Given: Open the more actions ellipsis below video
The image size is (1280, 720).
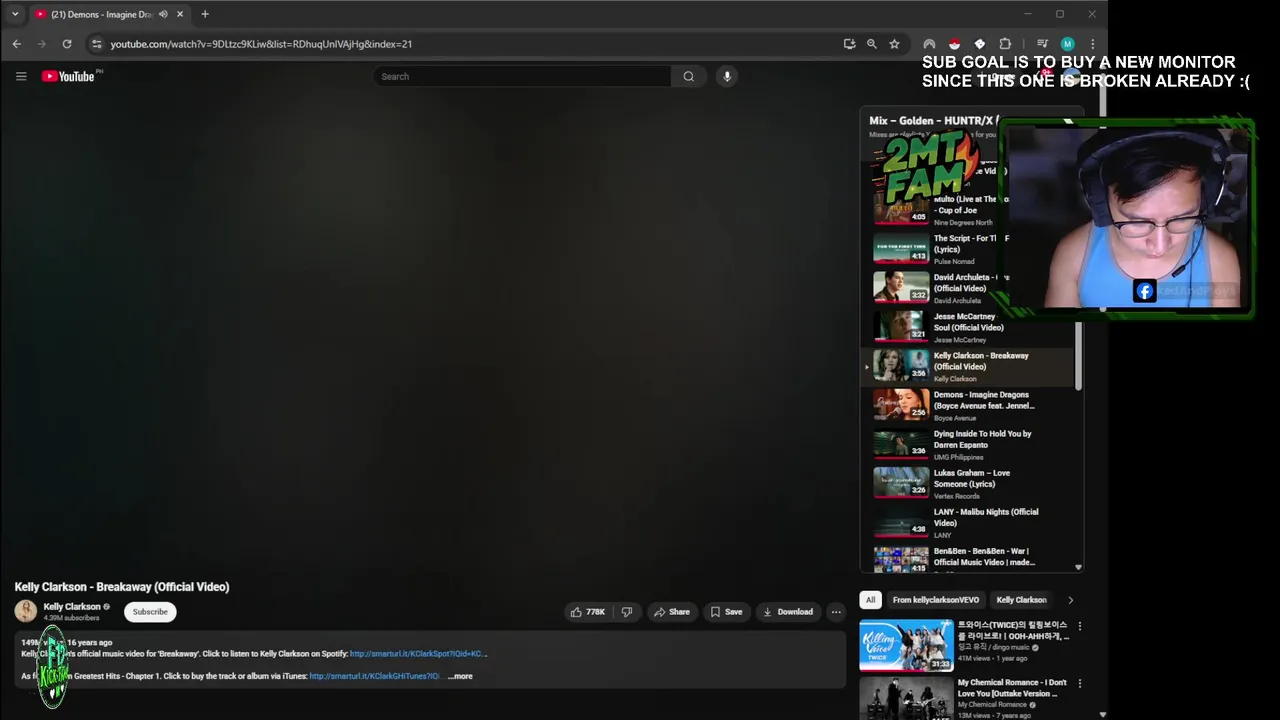Looking at the screenshot, I should (836, 612).
